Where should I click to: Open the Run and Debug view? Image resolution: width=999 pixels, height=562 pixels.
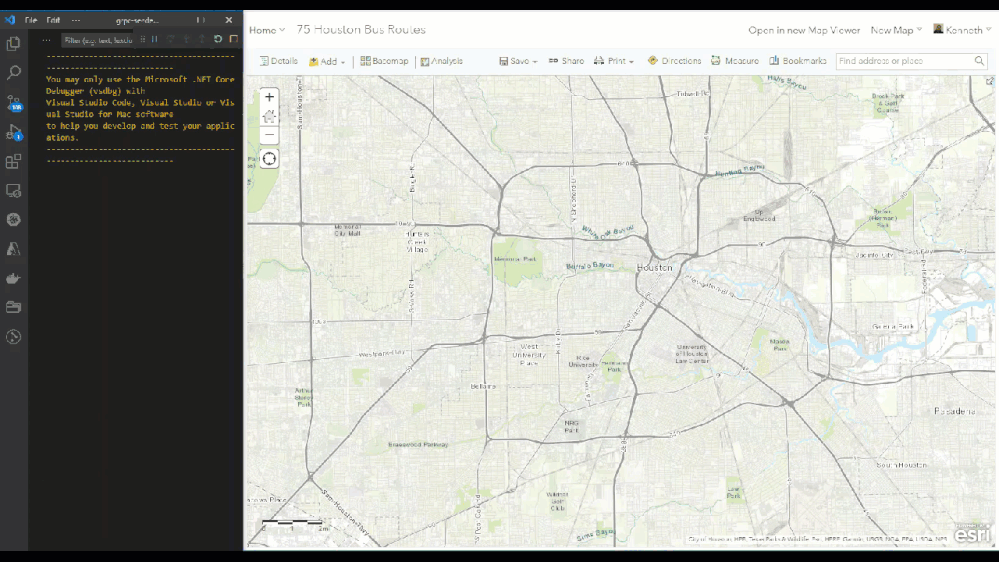click(x=14, y=132)
